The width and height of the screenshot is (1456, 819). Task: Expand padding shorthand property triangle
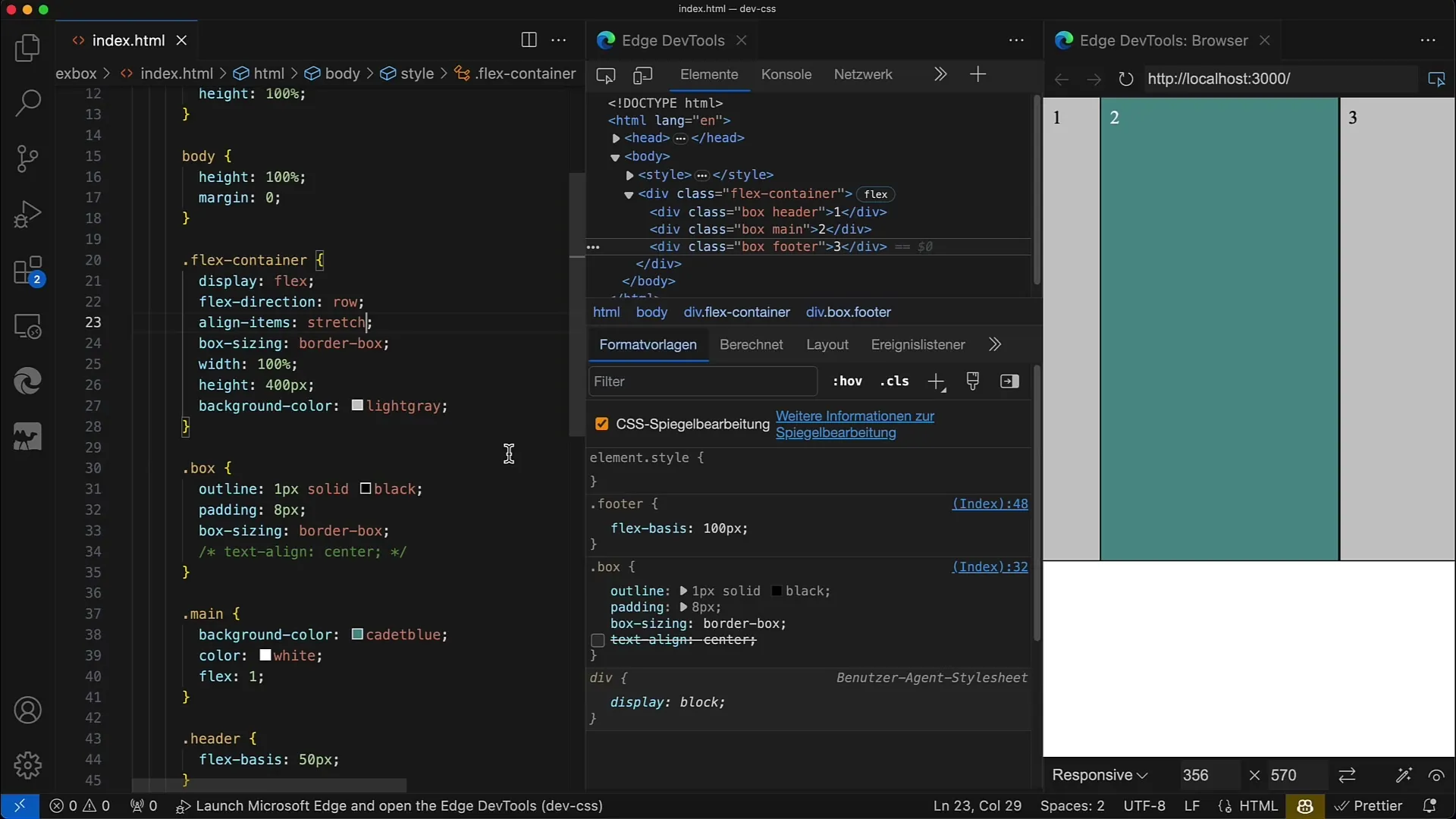pyautogui.click(x=683, y=607)
